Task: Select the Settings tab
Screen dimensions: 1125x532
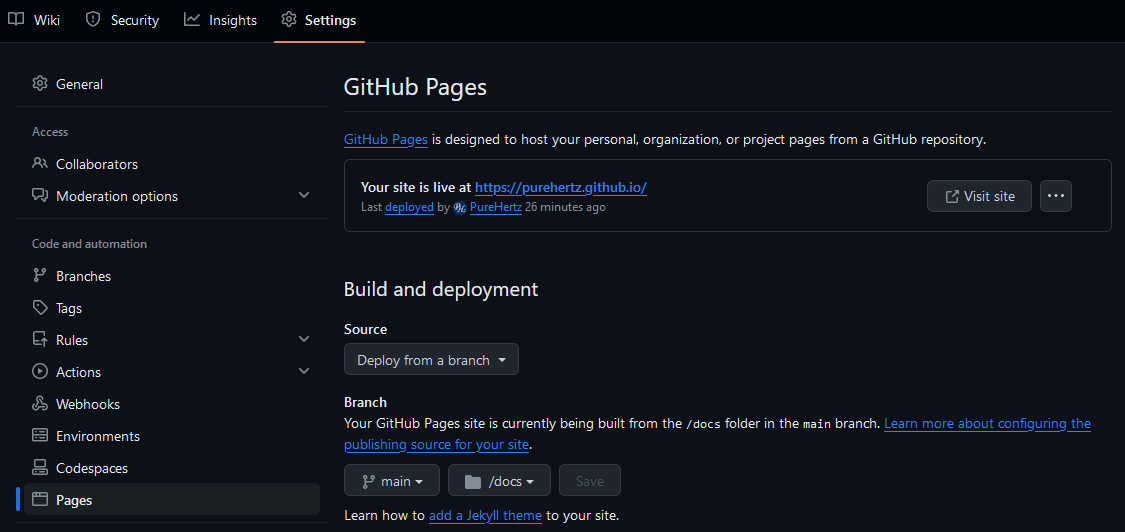Action: point(319,20)
